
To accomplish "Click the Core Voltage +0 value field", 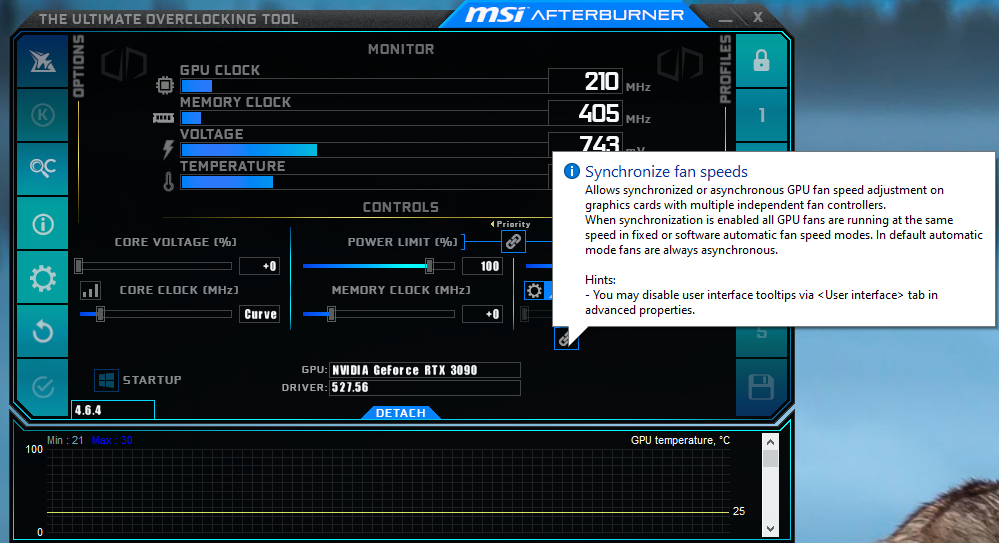I will point(260,266).
